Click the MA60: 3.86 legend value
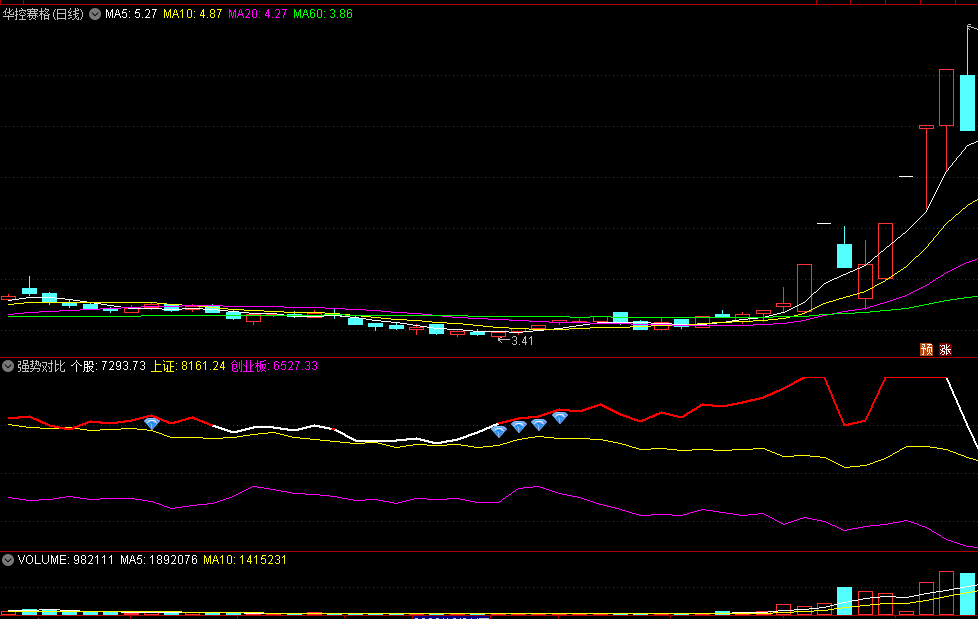 pos(323,14)
